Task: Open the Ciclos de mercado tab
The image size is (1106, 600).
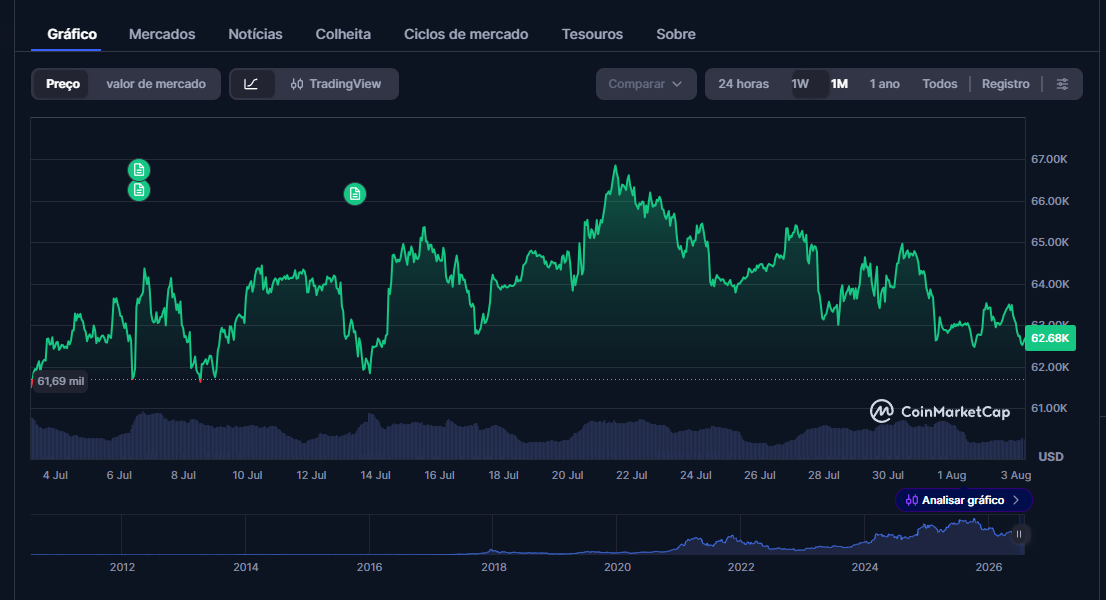Action: pos(466,34)
